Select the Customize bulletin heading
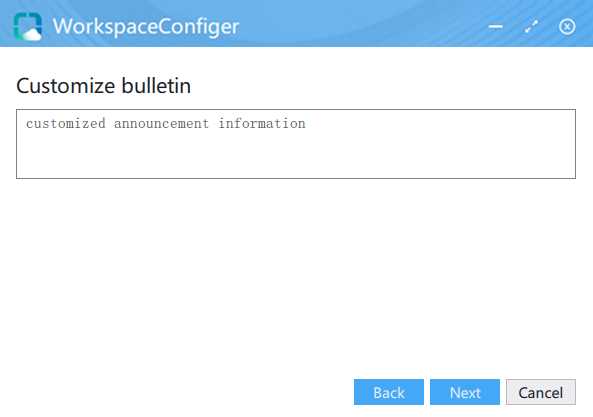Screen dimensions: 593x417 pos(104,85)
